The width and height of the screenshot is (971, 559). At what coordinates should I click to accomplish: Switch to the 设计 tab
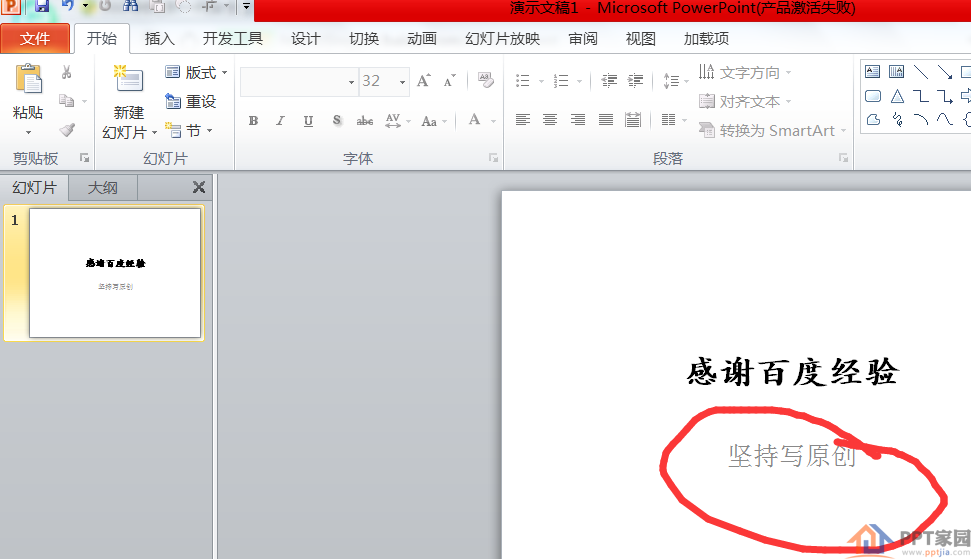(306, 38)
